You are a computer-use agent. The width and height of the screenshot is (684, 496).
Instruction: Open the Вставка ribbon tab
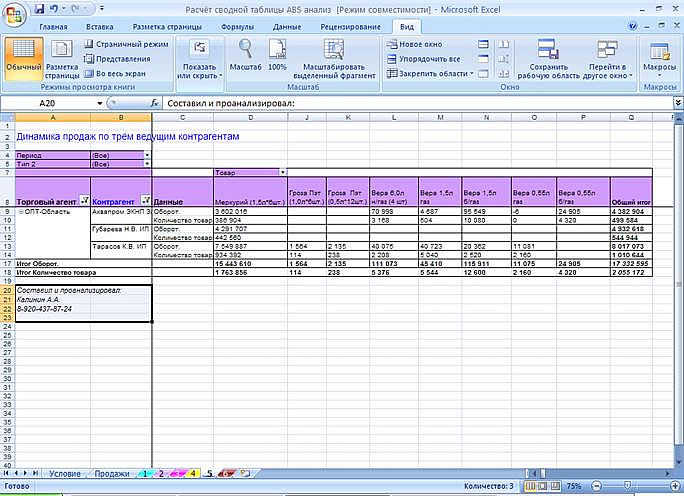point(99,27)
